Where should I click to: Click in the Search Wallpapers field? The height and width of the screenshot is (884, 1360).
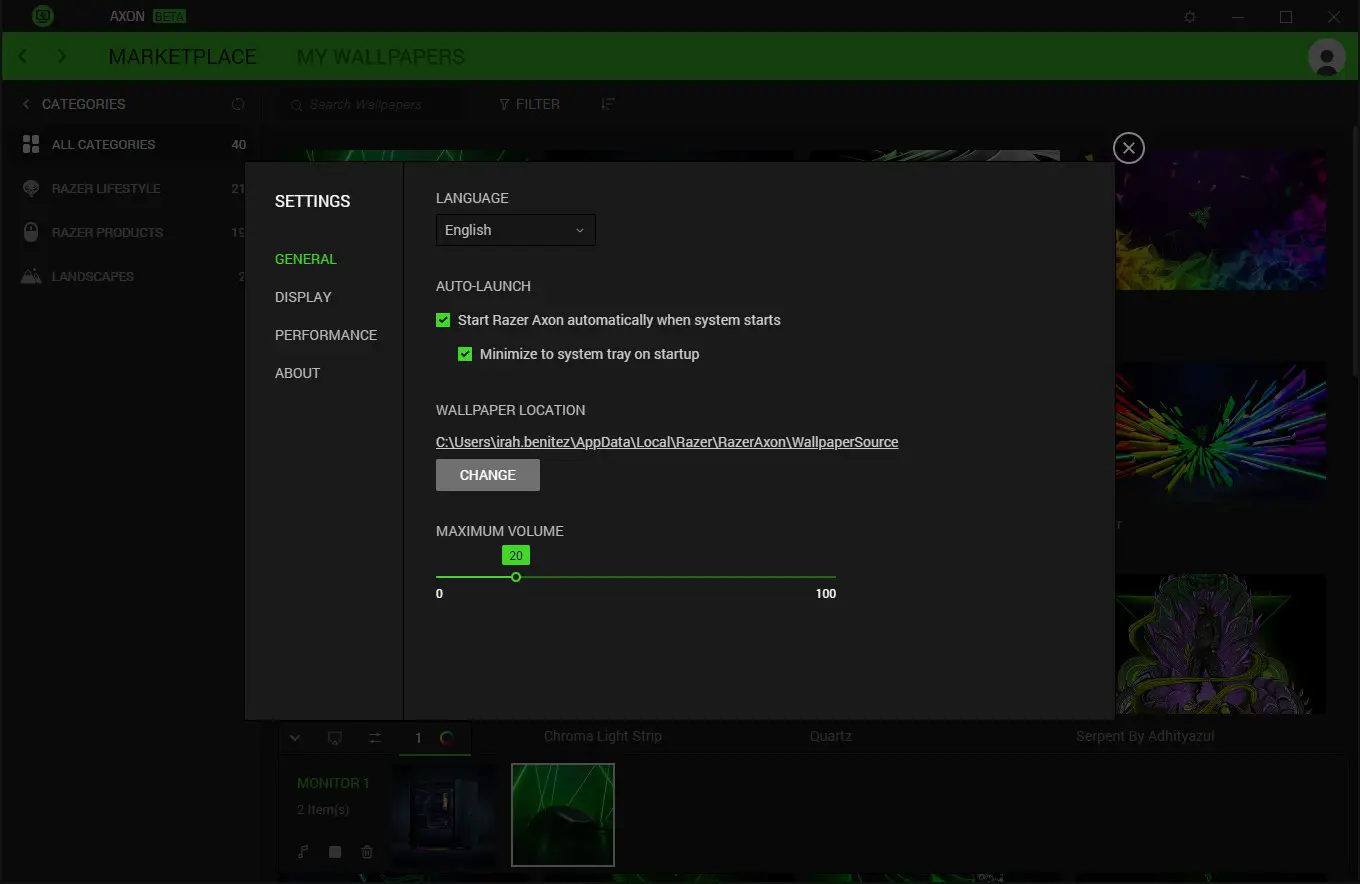click(x=373, y=104)
